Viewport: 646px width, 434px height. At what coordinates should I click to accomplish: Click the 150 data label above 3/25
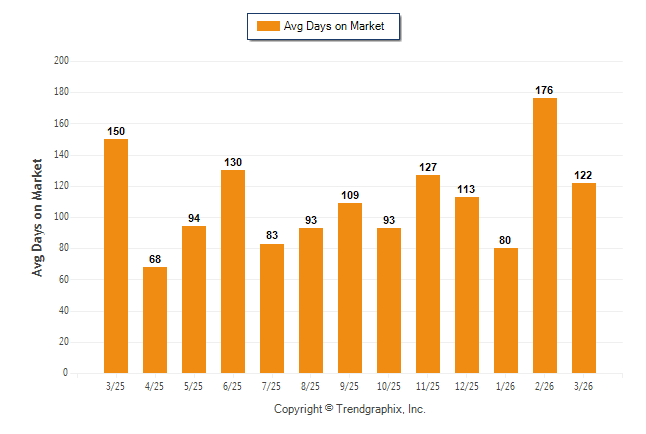pos(116,131)
